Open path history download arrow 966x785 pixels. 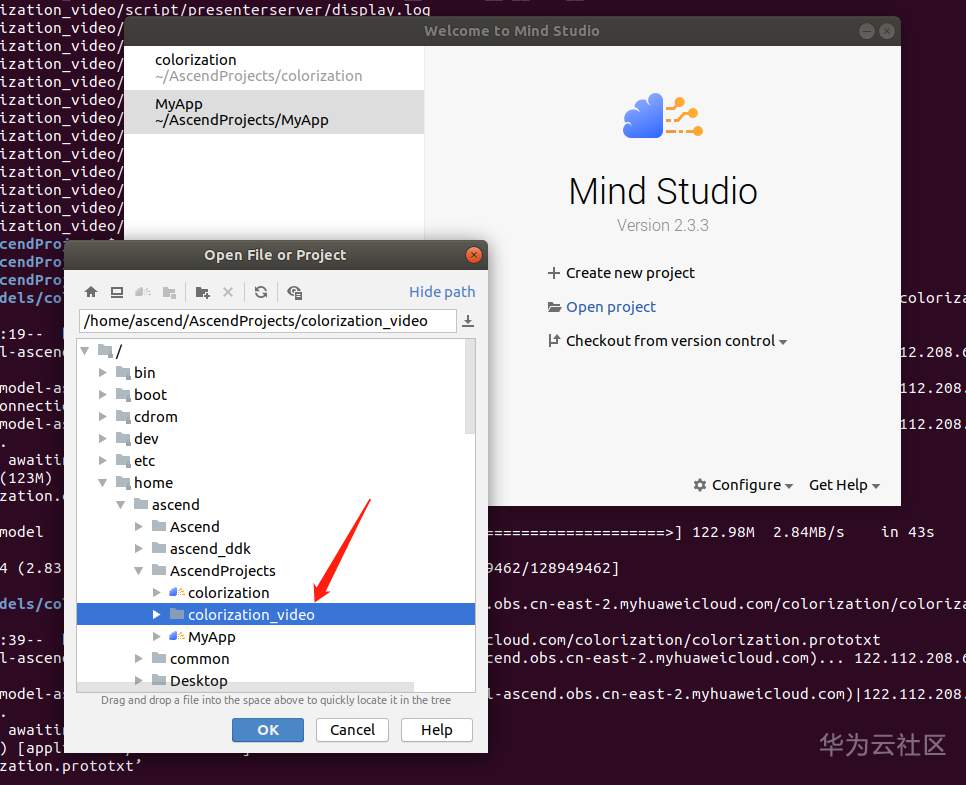468,321
